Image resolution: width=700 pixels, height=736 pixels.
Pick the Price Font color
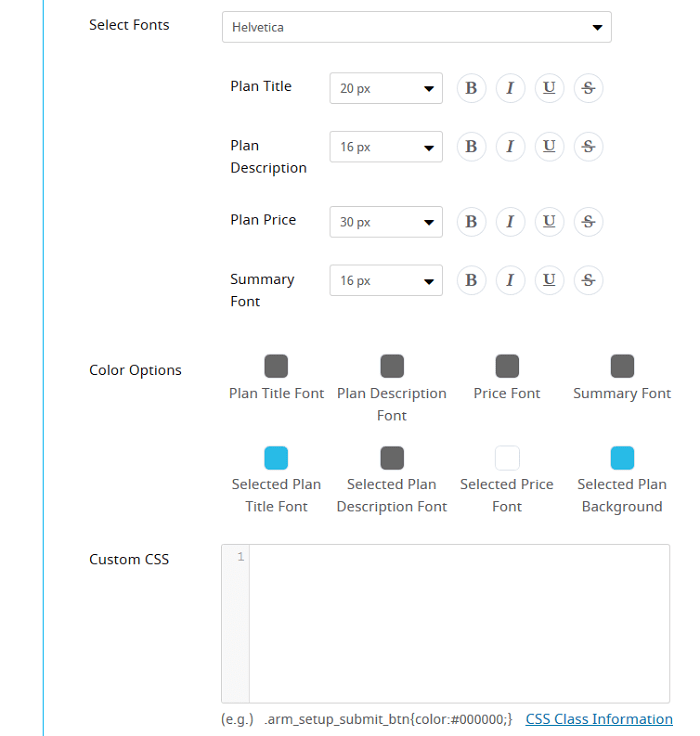(x=507, y=366)
